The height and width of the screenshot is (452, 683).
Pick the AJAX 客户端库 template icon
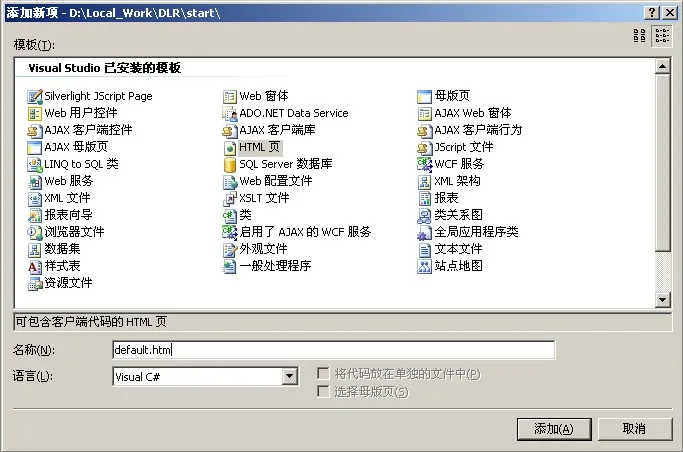point(230,130)
